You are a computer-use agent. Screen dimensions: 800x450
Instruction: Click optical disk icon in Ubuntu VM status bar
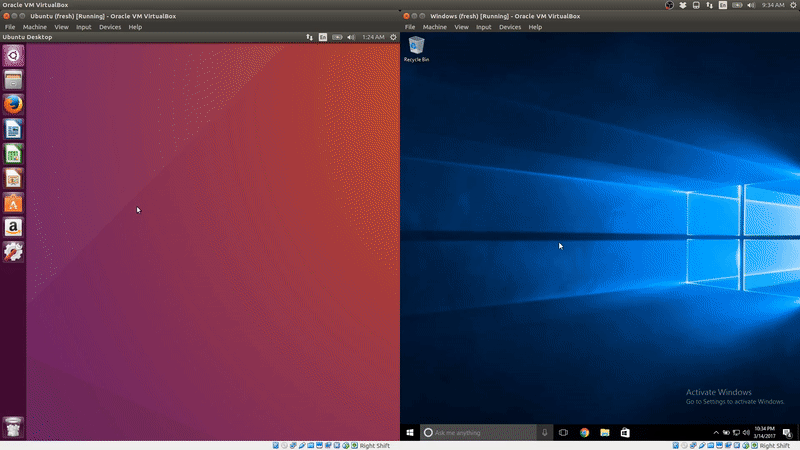click(284, 445)
